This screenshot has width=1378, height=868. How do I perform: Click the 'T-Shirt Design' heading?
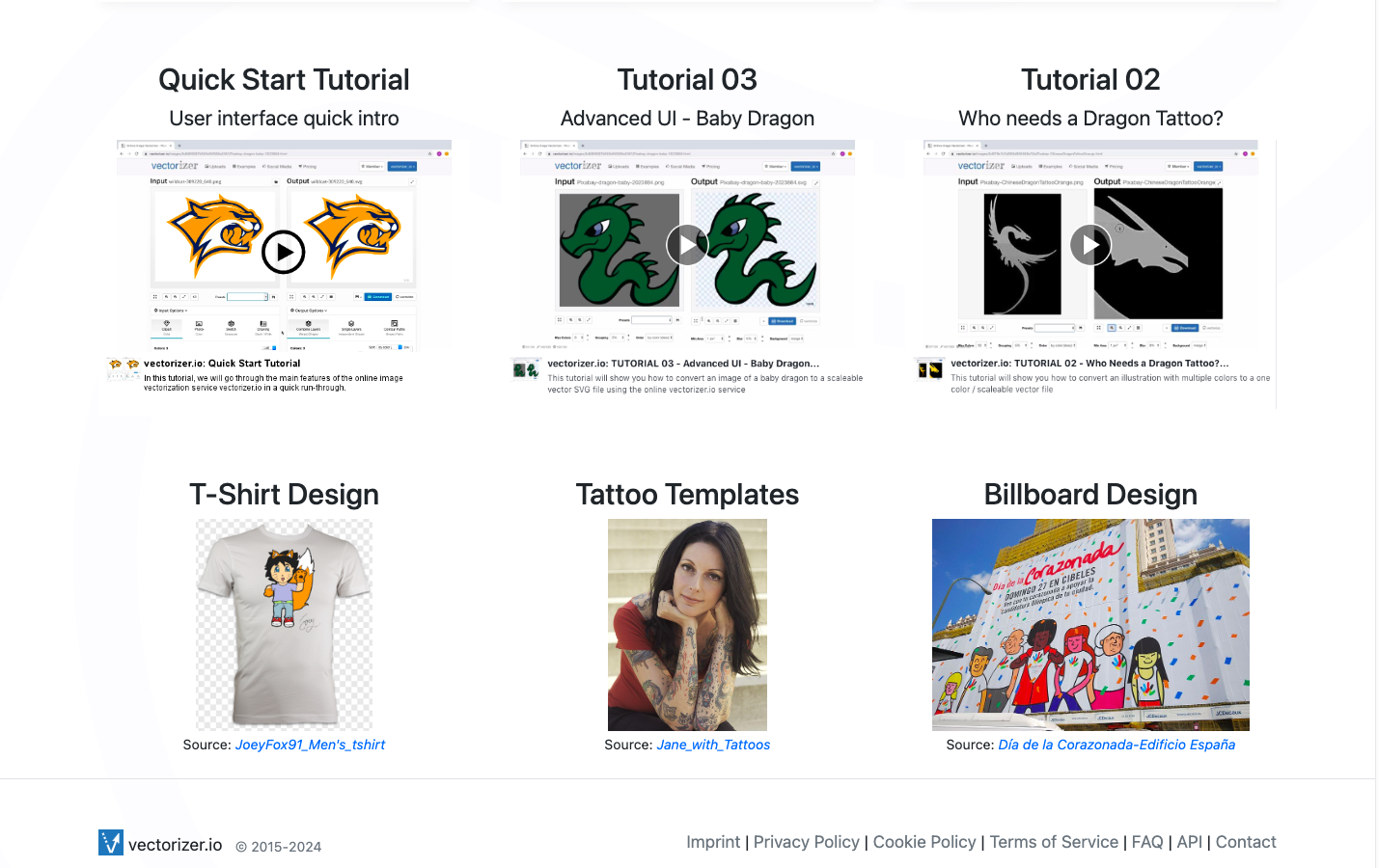[284, 494]
